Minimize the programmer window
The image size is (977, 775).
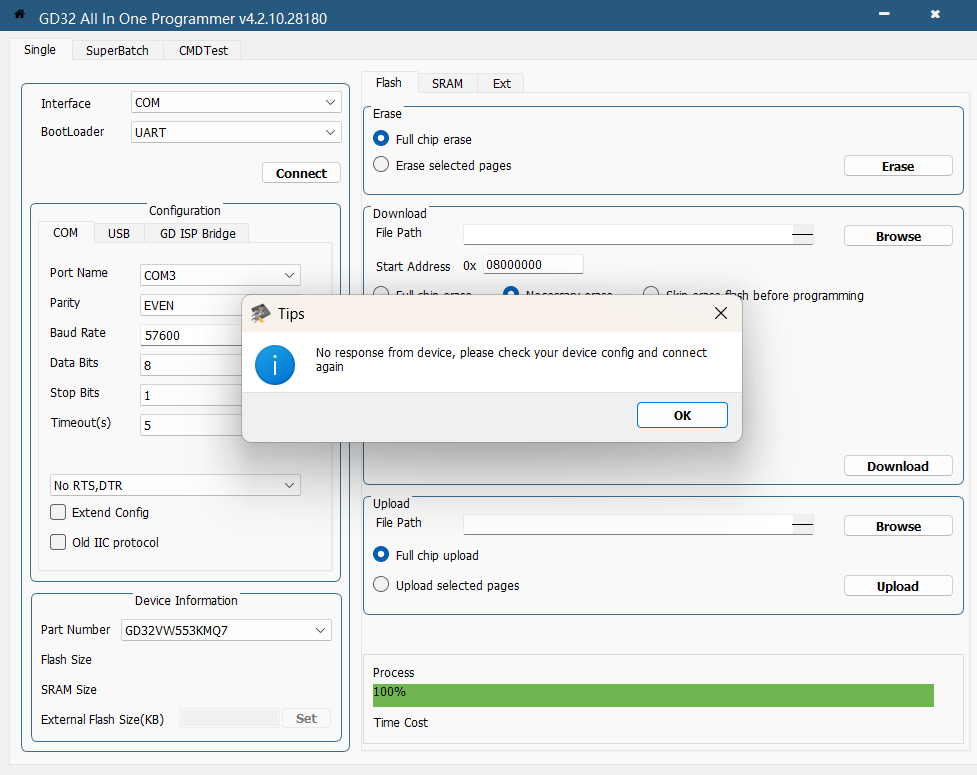(884, 15)
